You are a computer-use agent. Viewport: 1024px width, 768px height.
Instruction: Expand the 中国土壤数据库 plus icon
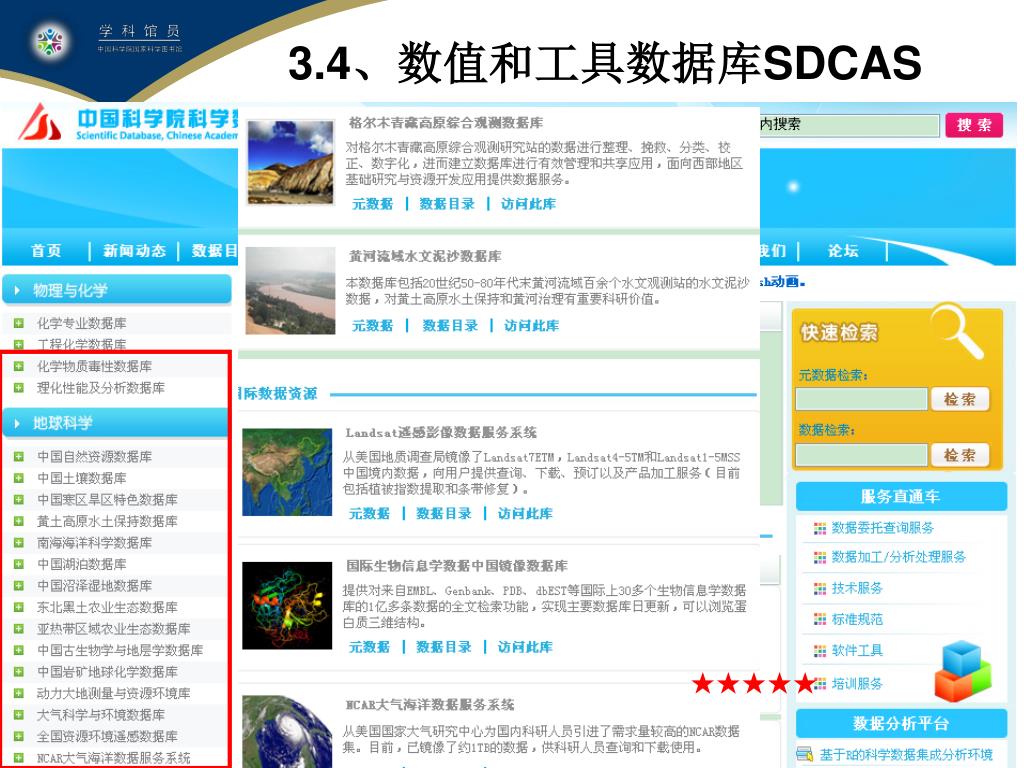pyautogui.click(x=18, y=477)
